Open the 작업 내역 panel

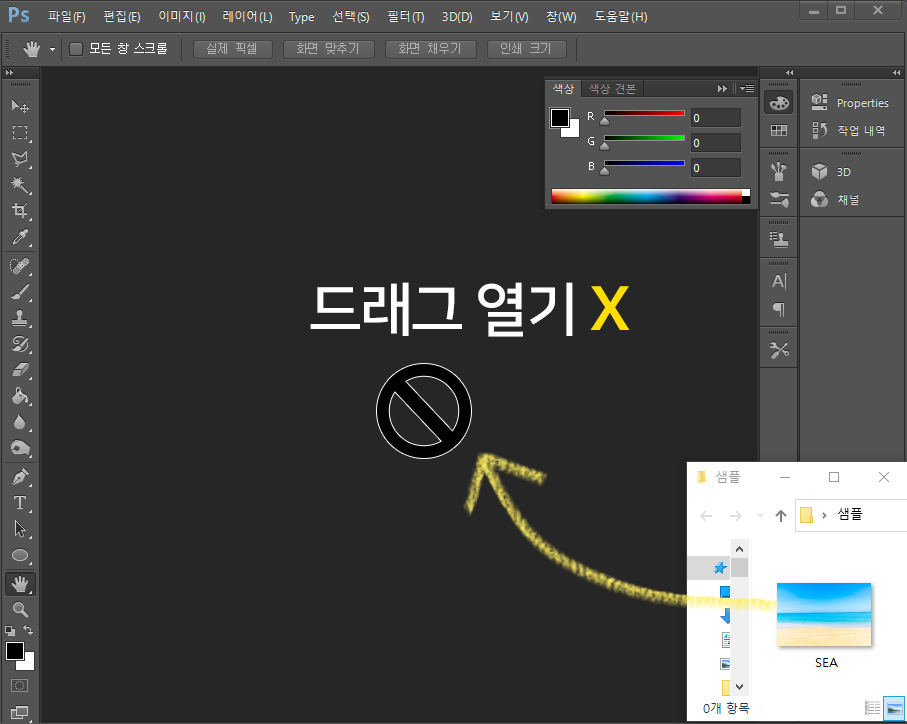coord(850,130)
